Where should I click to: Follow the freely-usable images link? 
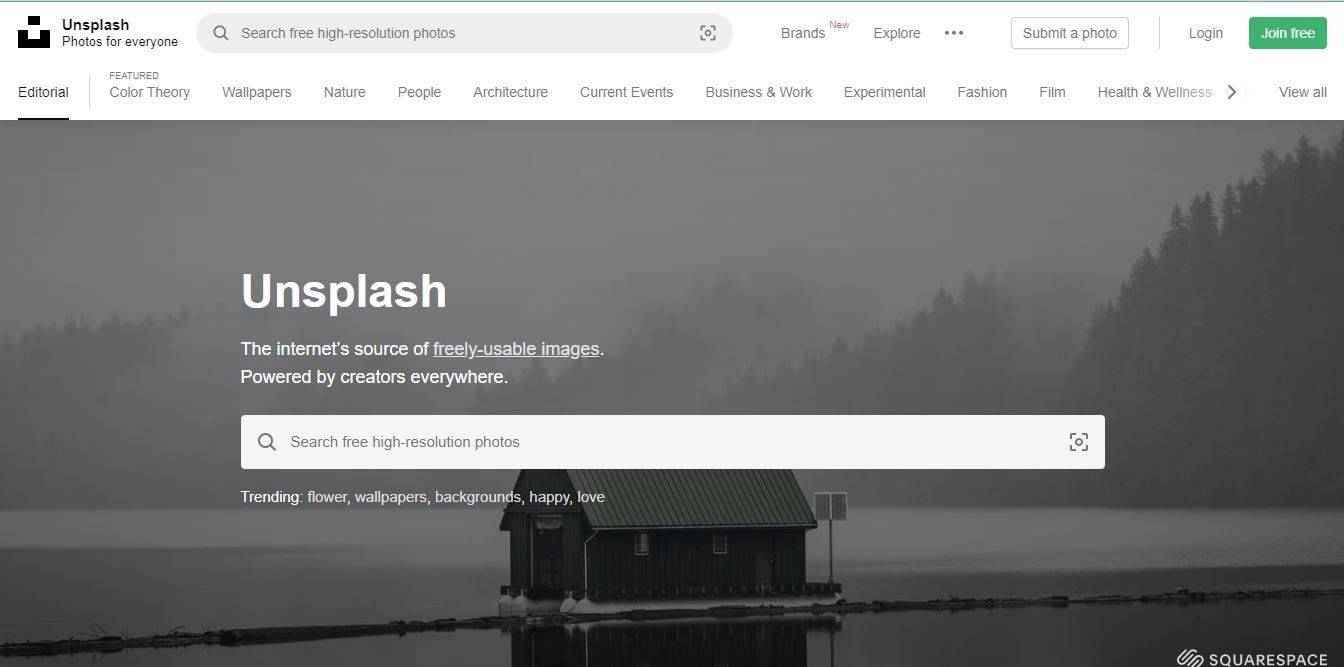(x=516, y=349)
